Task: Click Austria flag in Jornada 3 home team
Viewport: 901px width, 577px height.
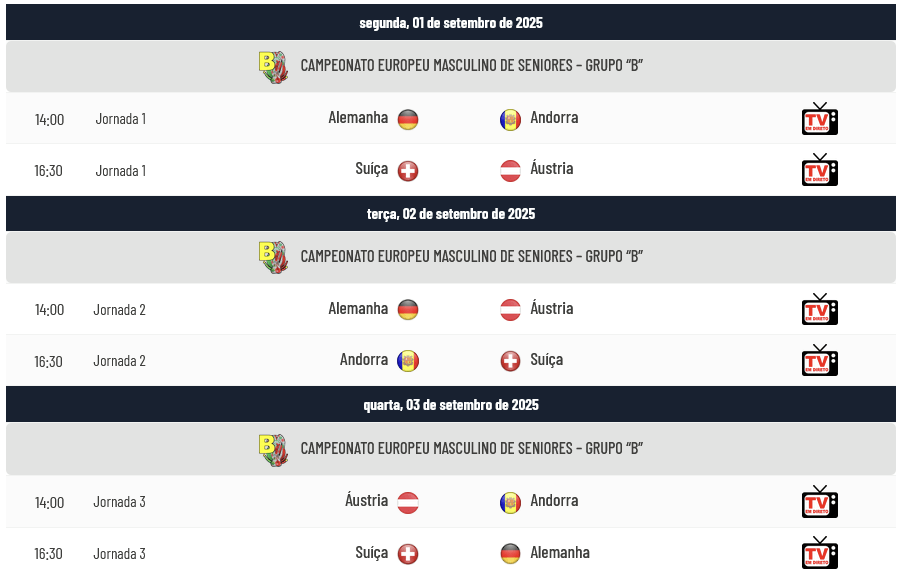Action: (x=408, y=502)
